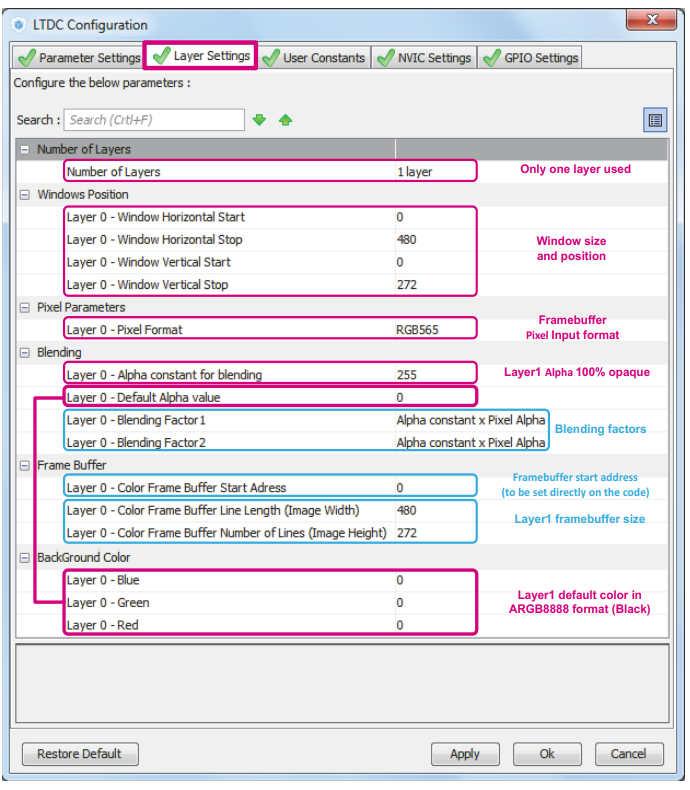This screenshot has width=690, height=790.
Task: Collapse the Windows Position section
Action: point(25,195)
